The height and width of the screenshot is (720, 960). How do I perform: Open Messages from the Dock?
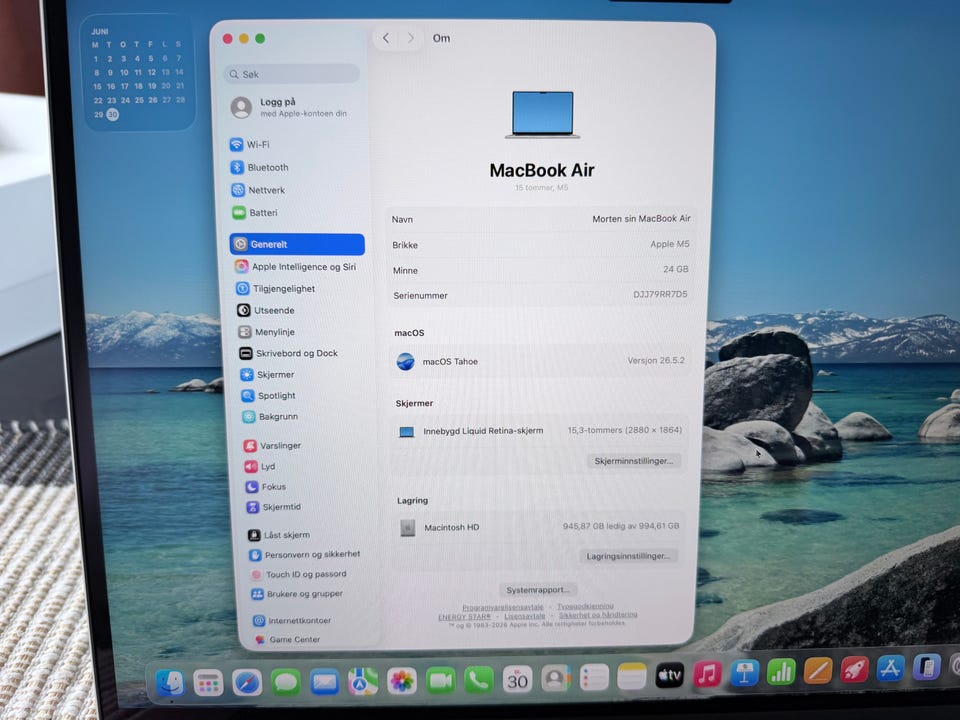pyautogui.click(x=285, y=682)
